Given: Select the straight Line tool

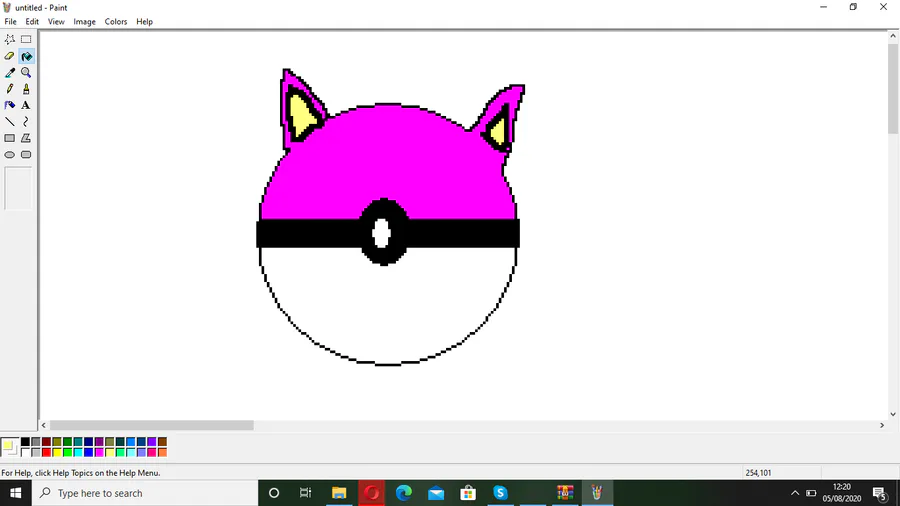Looking at the screenshot, I should (10, 122).
